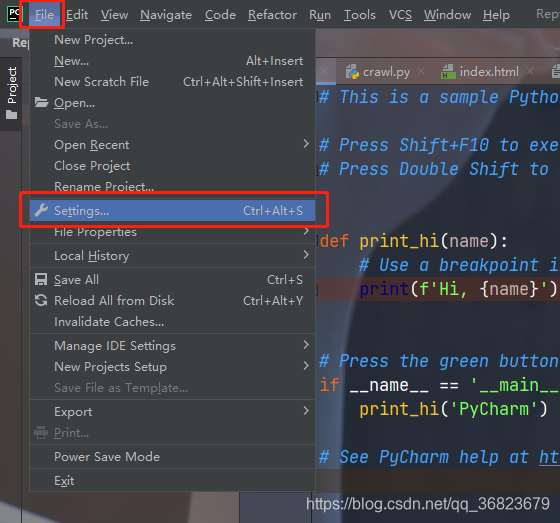Click the reload arrows icon for Reload All

(x=41, y=300)
